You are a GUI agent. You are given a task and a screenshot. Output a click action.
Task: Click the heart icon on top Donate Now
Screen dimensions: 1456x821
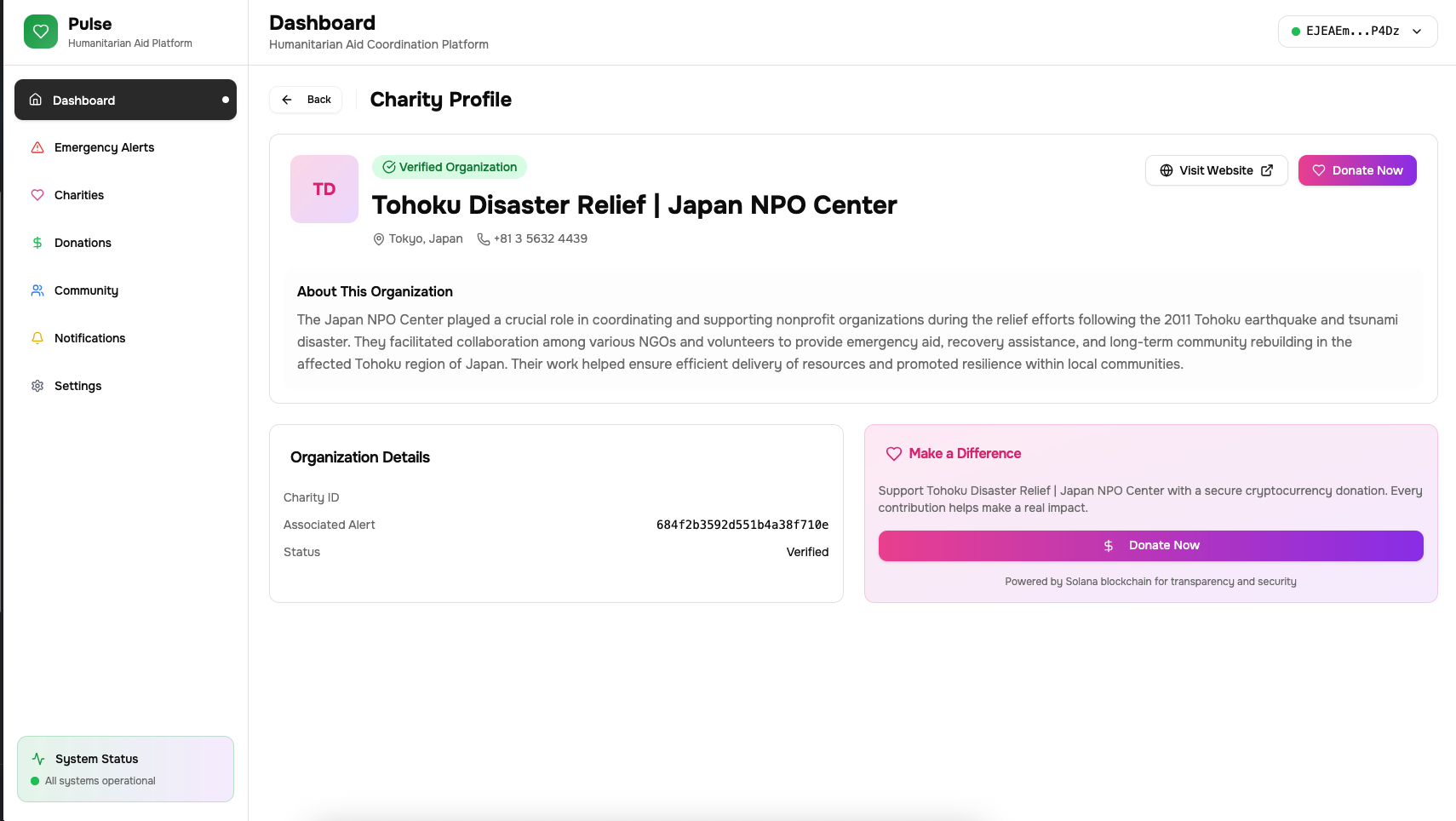tap(1319, 170)
